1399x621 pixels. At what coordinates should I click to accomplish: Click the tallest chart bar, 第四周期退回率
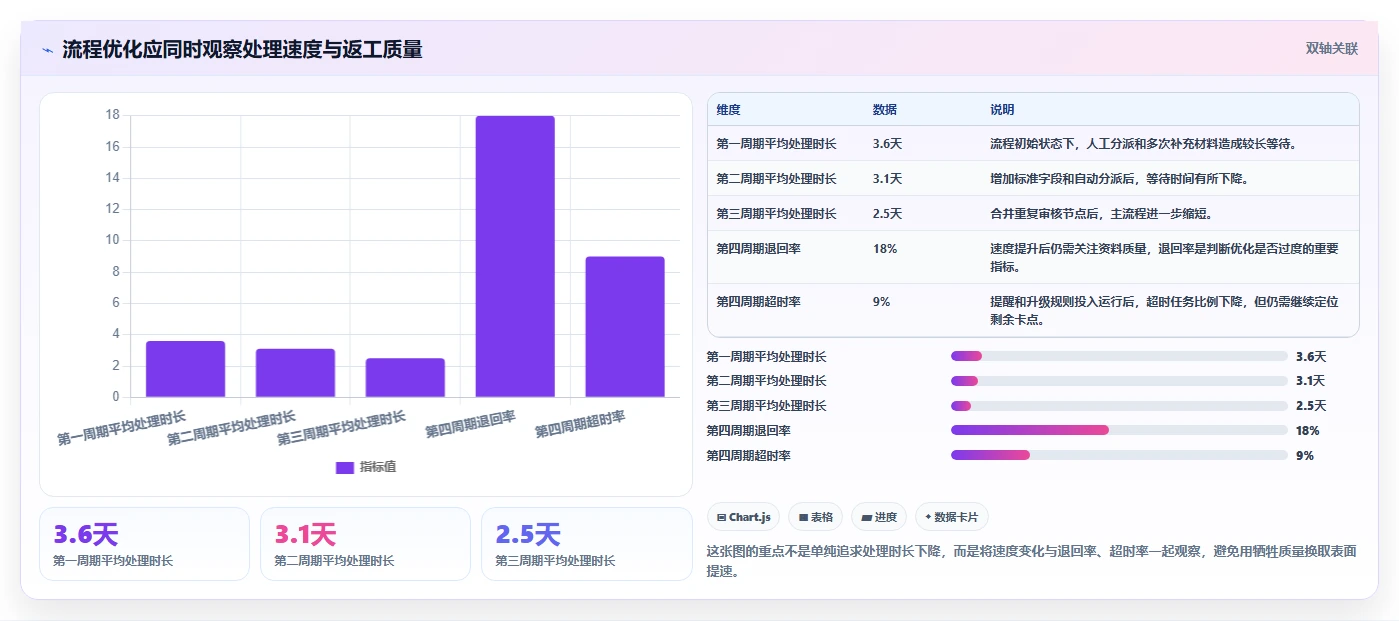(x=515, y=257)
